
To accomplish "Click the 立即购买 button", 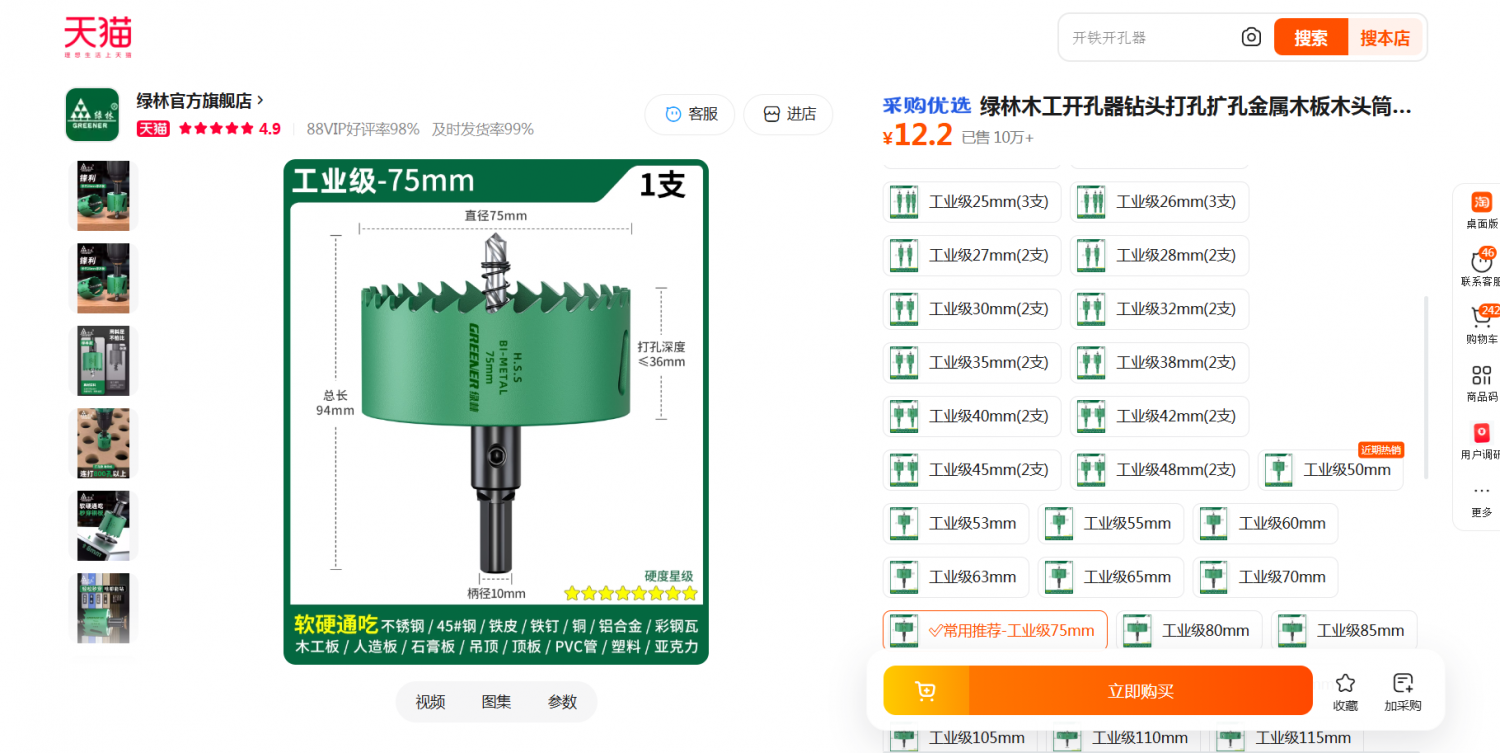I will 1140,691.
